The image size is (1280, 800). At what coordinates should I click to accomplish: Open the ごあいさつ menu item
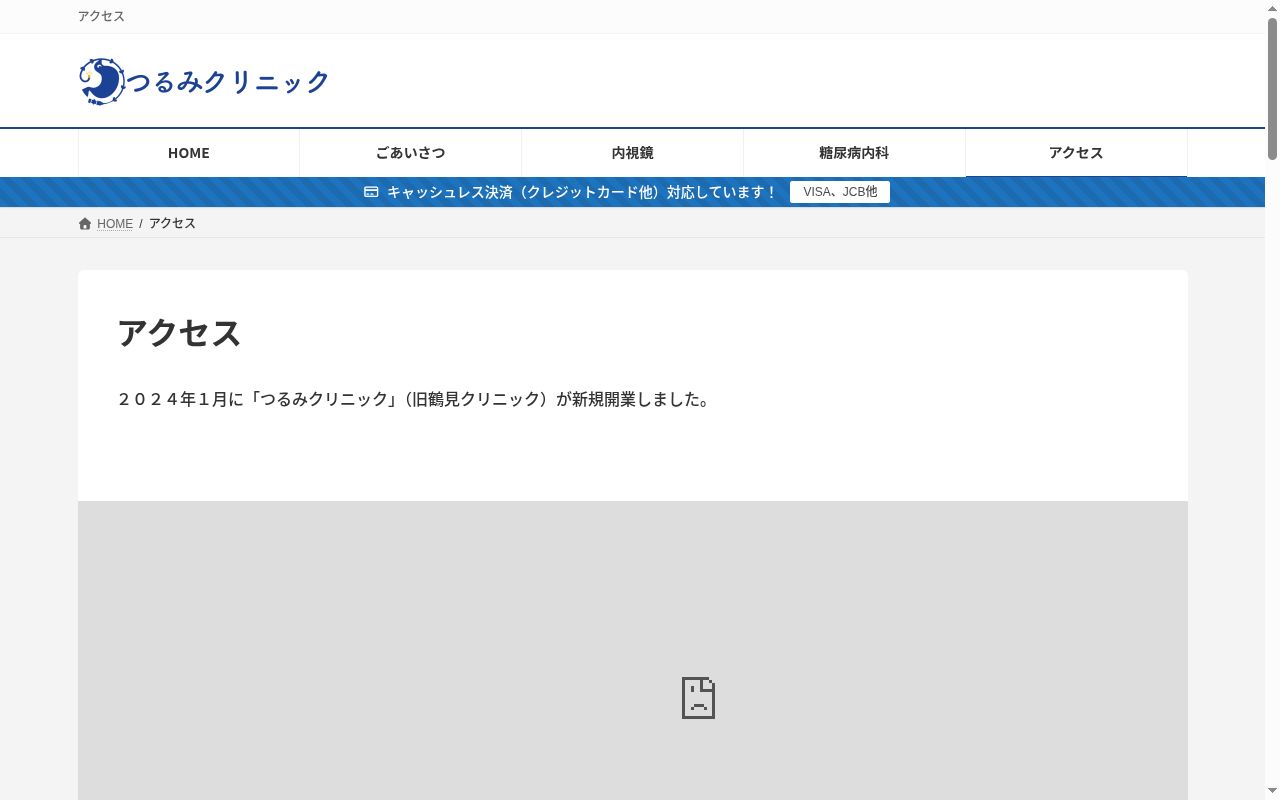coord(411,153)
